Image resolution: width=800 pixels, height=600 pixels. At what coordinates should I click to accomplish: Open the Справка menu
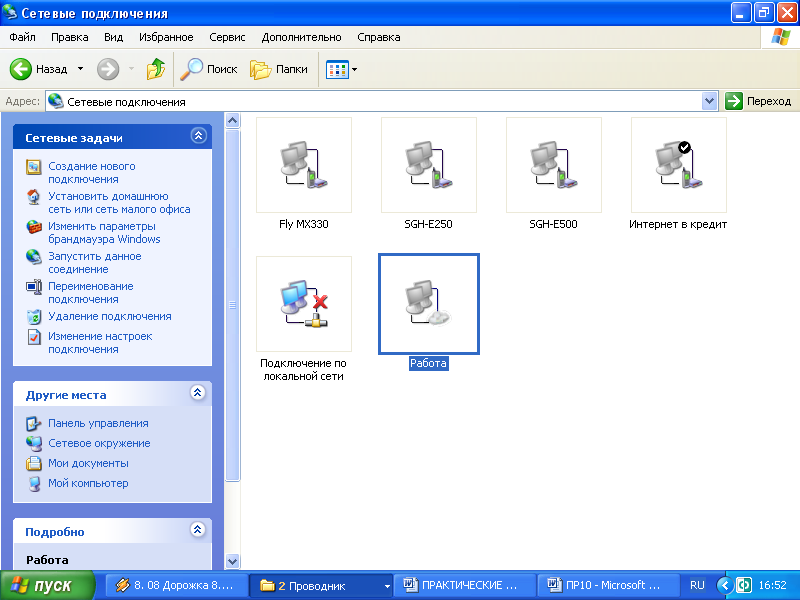[379, 37]
